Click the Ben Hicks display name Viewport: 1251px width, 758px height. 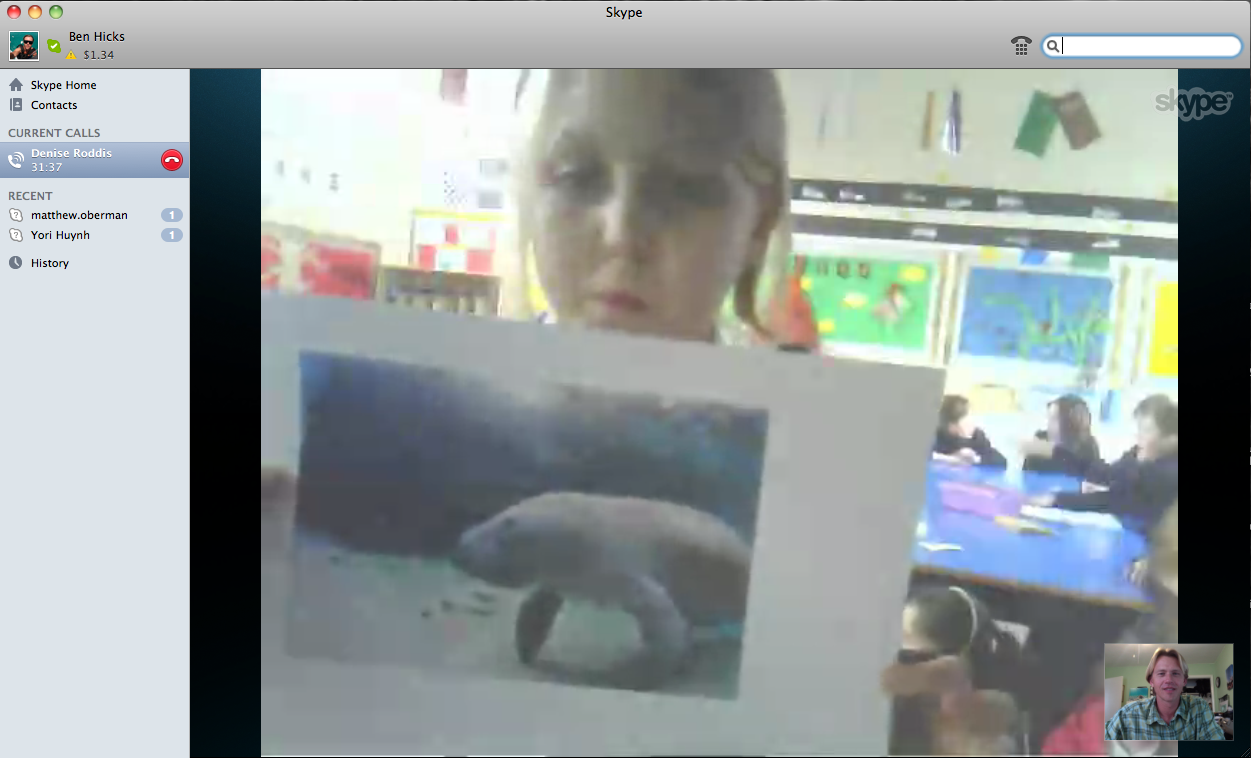pos(96,37)
